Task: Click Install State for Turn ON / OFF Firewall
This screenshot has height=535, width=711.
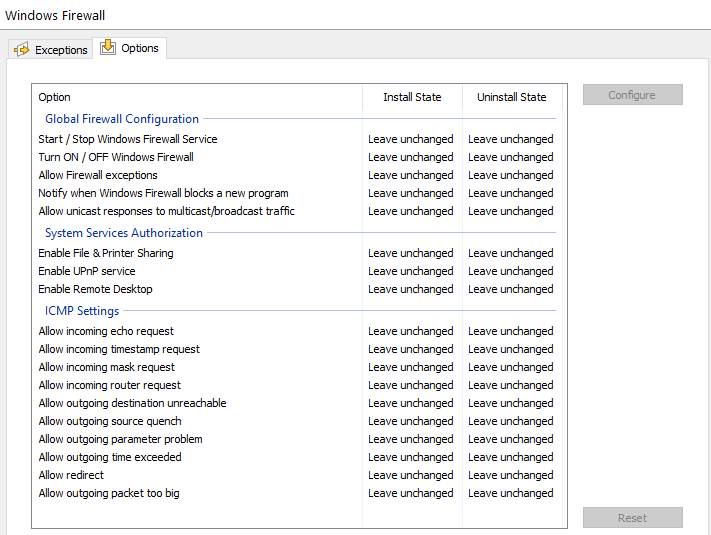Action: 411,157
